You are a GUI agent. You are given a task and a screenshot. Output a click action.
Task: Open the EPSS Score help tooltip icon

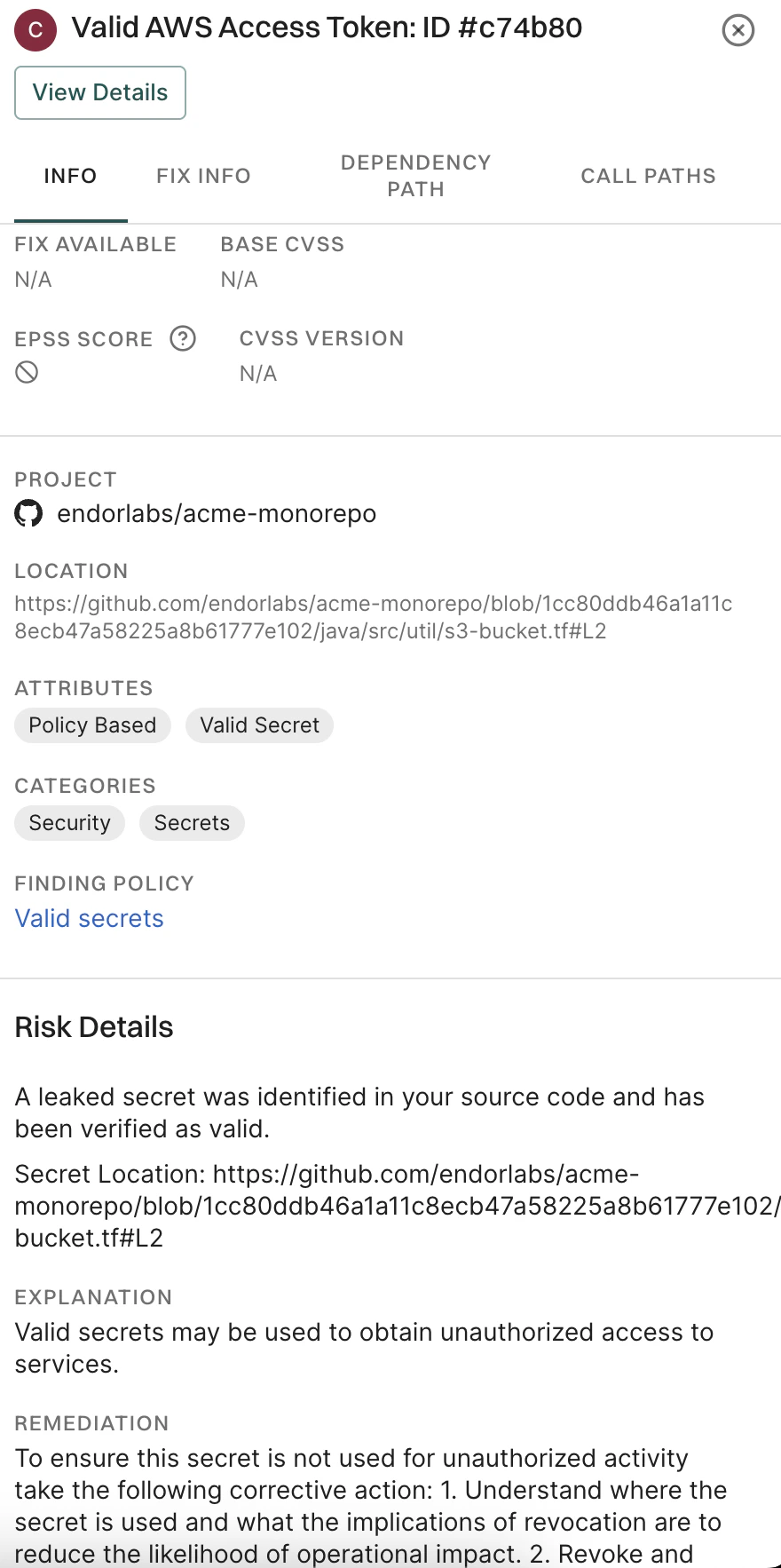(x=182, y=339)
